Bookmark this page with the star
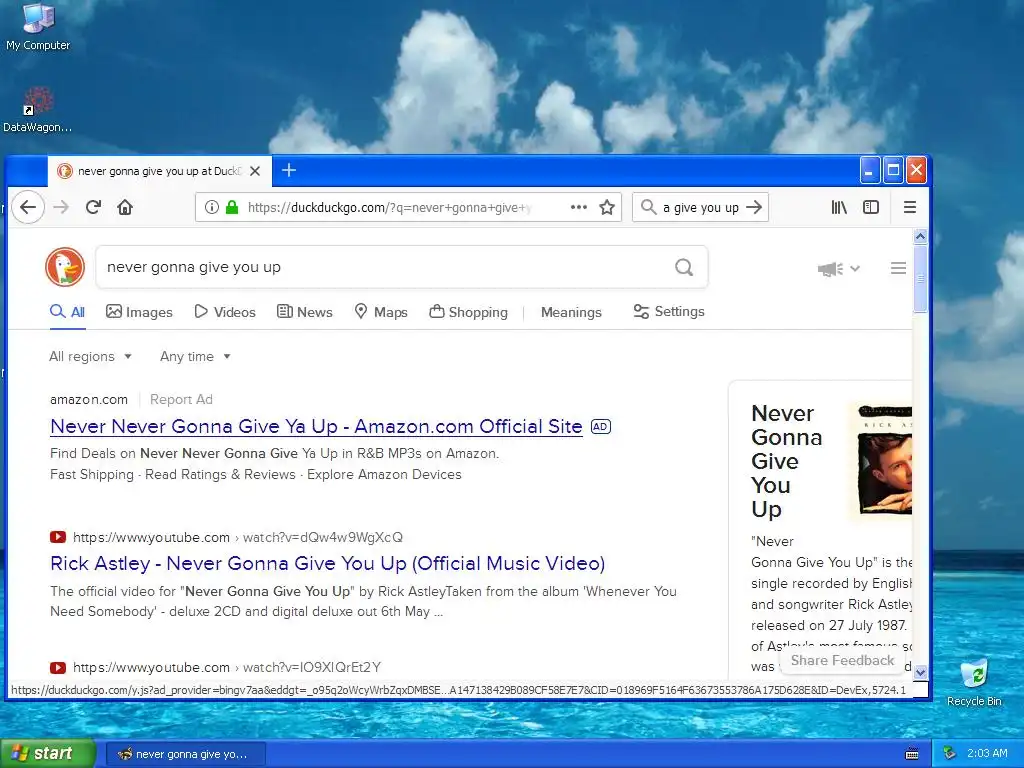 [607, 208]
